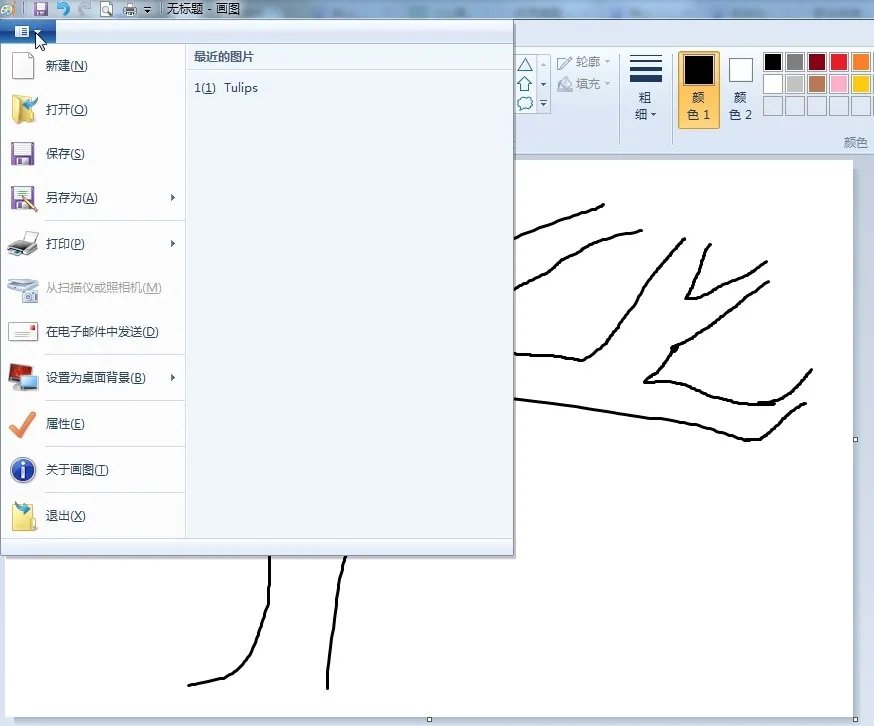Click the Save icon in quick access toolbar
The width and height of the screenshot is (874, 726).
pos(41,9)
